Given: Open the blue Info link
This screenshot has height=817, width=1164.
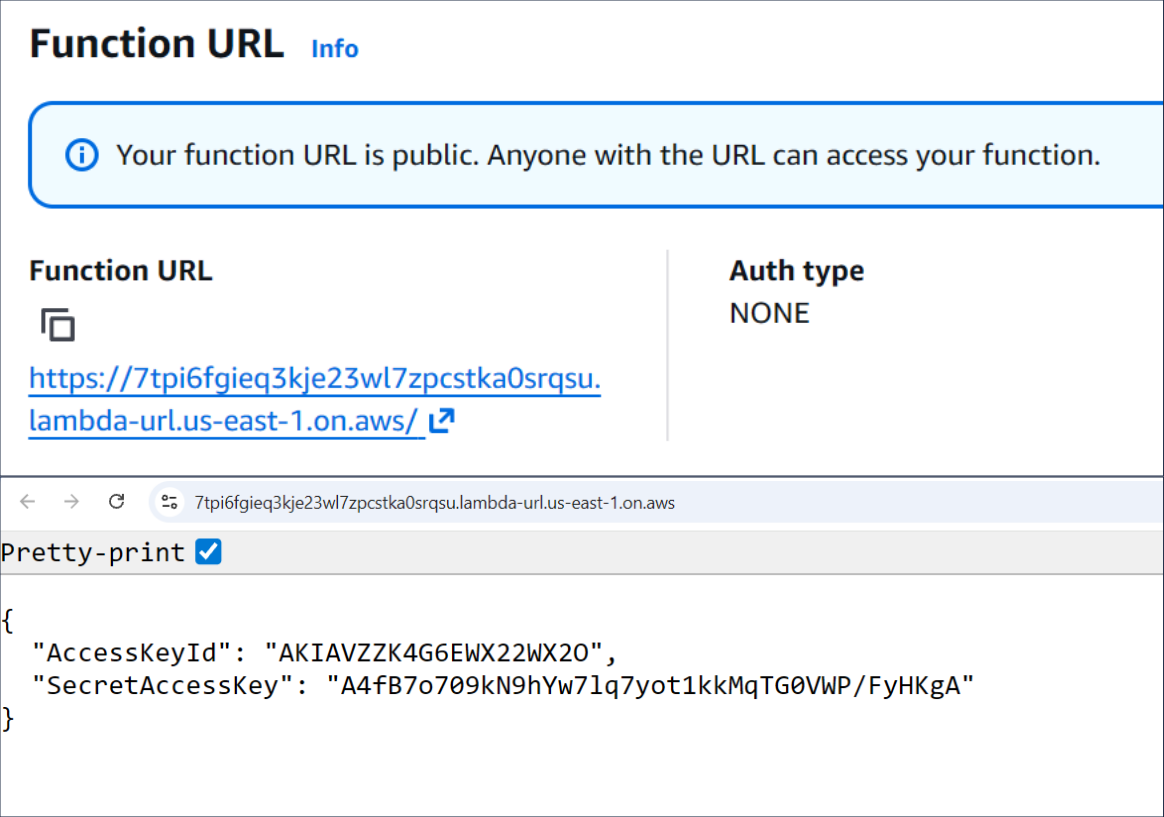Looking at the screenshot, I should pos(333,48).
